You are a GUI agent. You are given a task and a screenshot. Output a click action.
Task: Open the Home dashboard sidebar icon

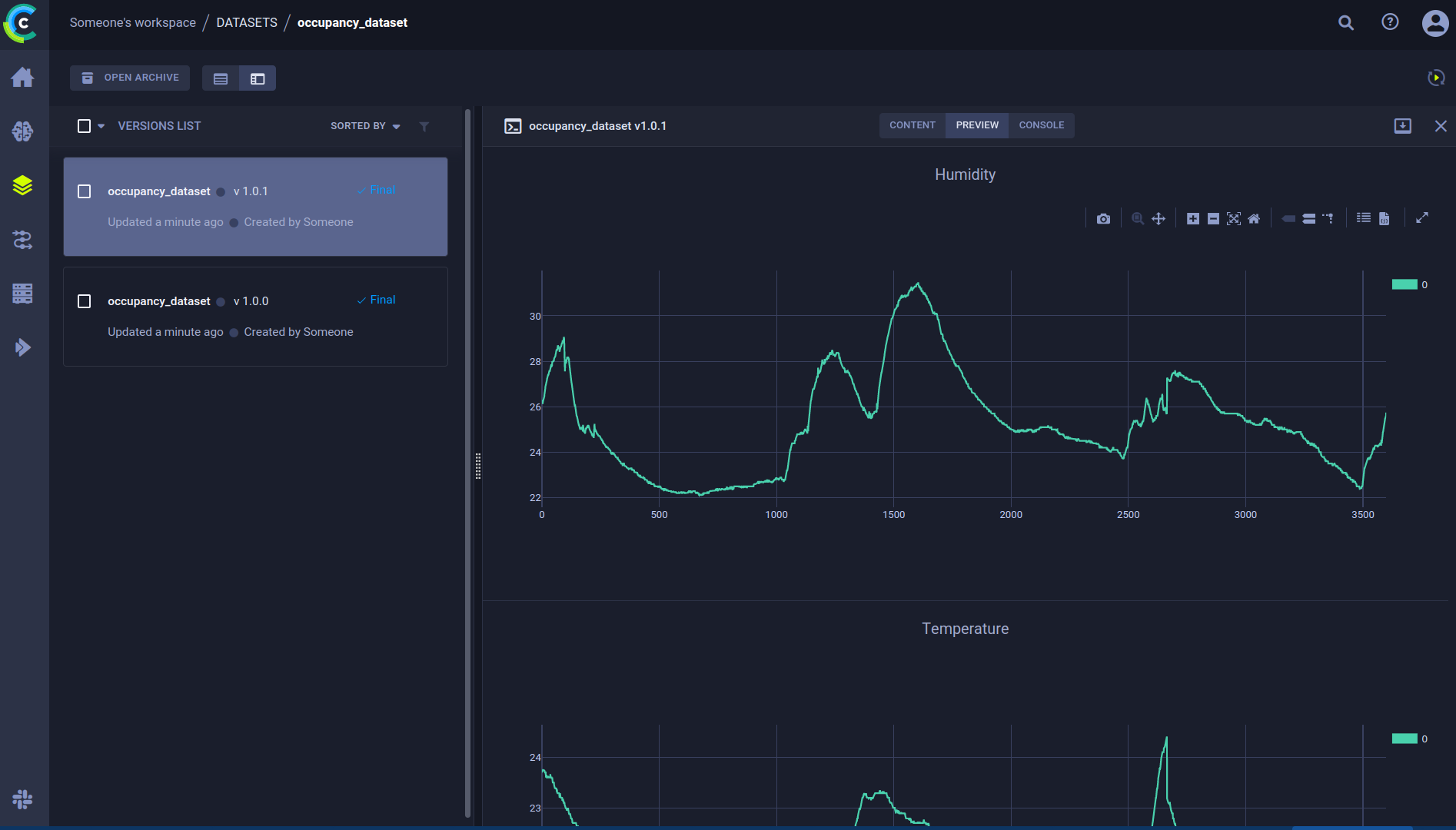(x=22, y=77)
